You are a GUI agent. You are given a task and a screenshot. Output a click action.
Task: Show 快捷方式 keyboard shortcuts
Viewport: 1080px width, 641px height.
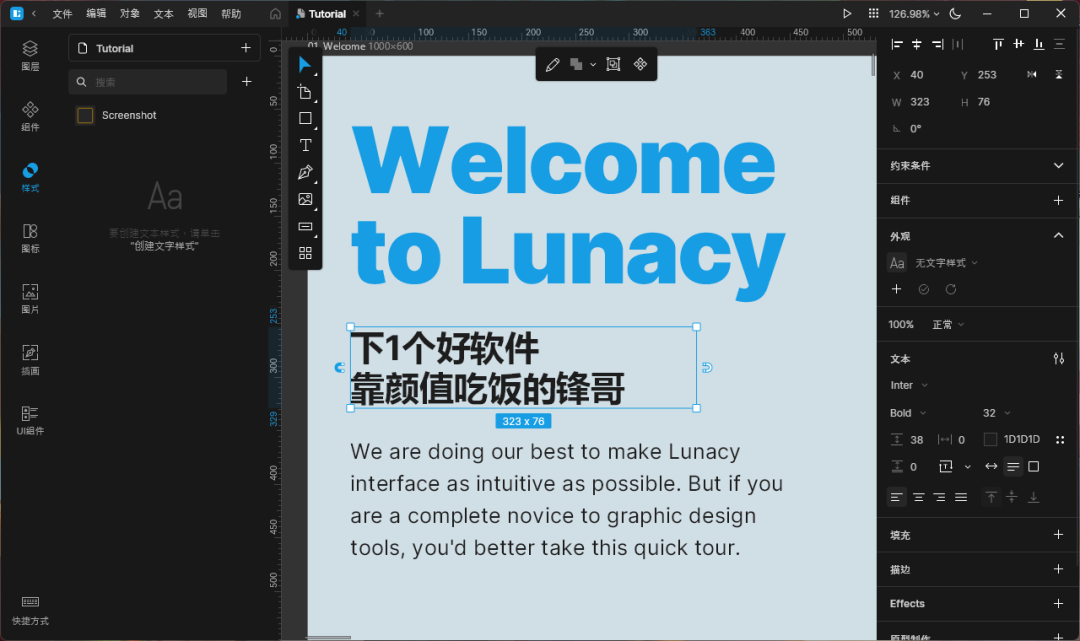(x=30, y=611)
